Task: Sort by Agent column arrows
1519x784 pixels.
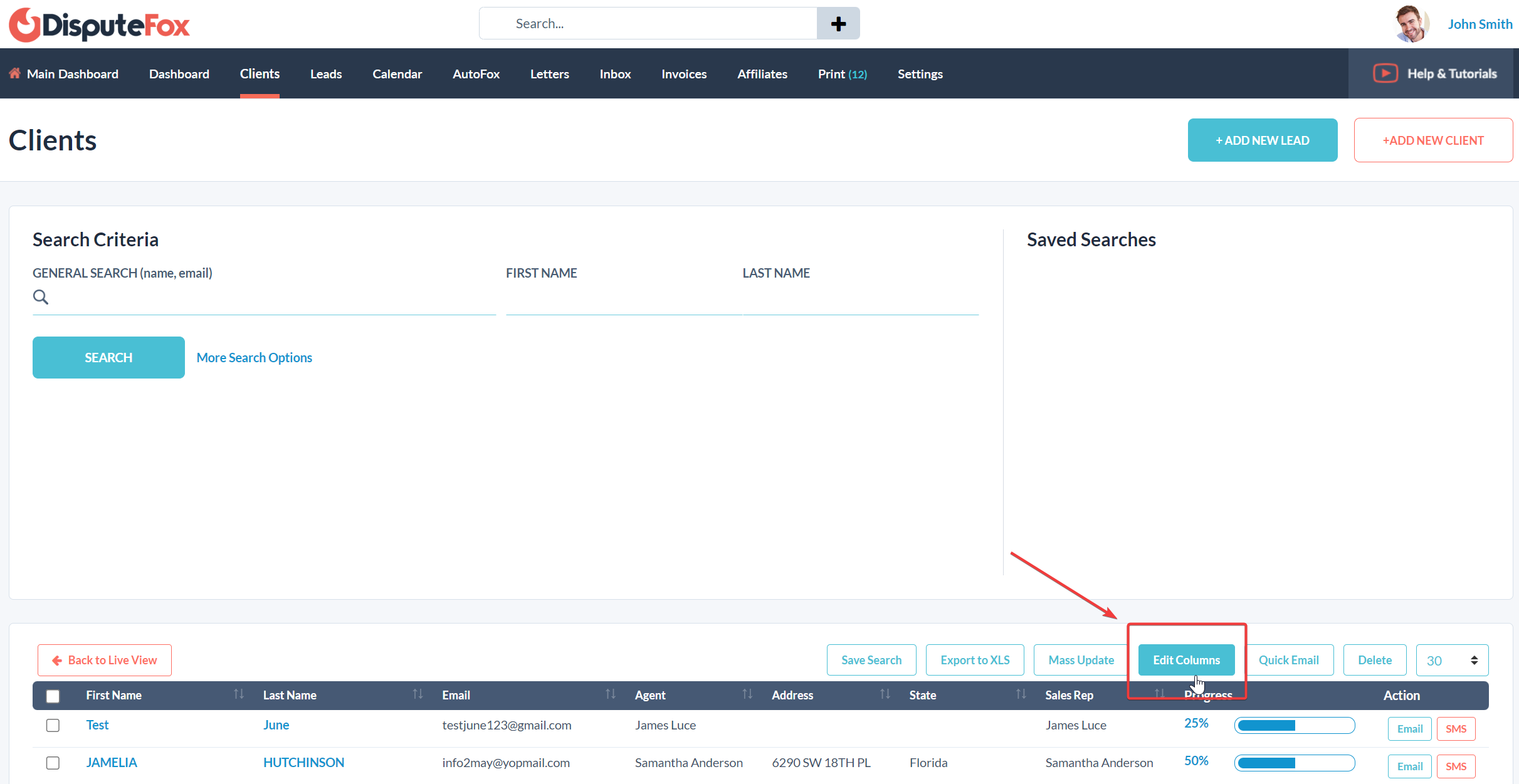Action: pyautogui.click(x=747, y=694)
